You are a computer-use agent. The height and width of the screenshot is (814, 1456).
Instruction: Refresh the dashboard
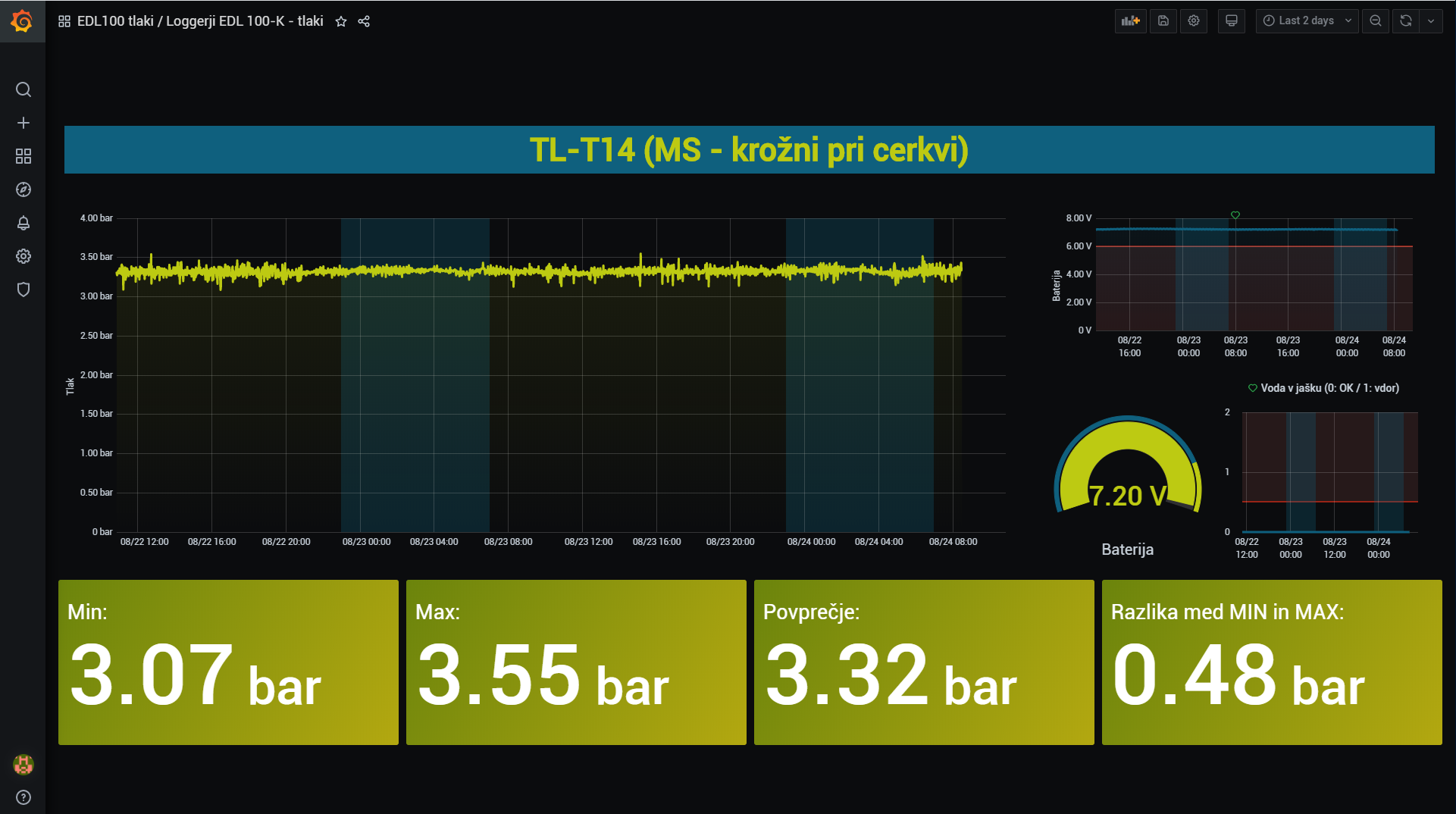click(x=1406, y=21)
